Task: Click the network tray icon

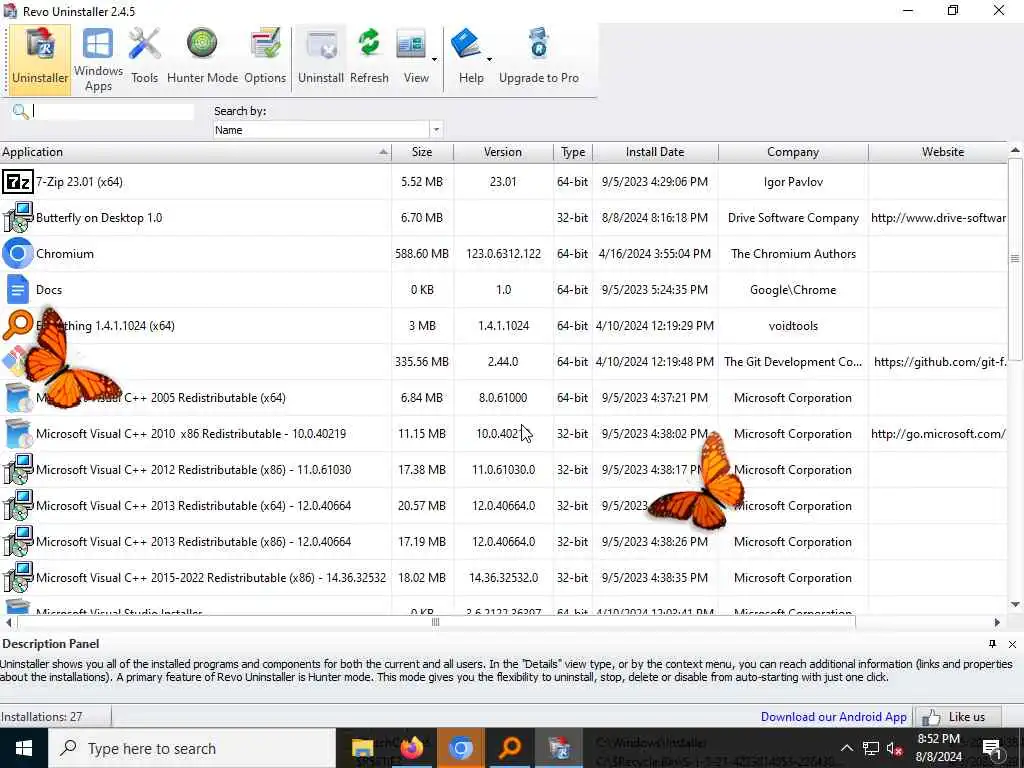Action: point(871,748)
